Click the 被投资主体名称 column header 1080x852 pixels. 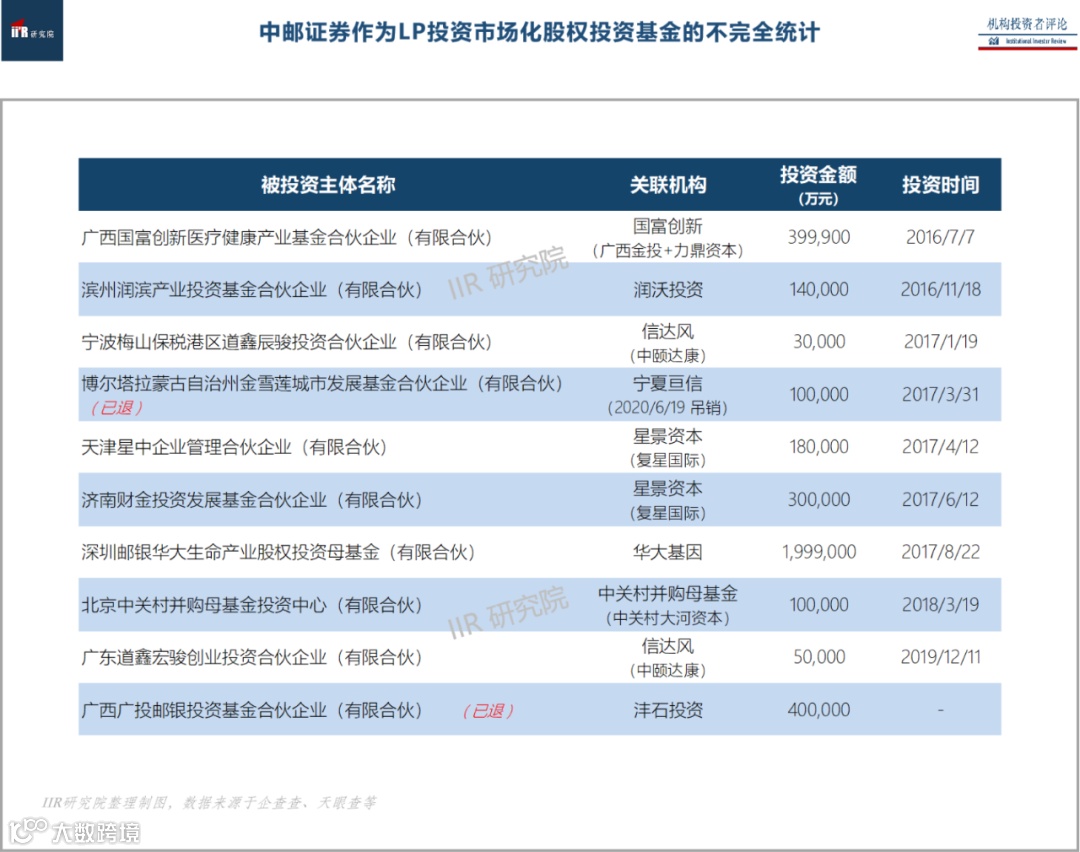tap(328, 185)
